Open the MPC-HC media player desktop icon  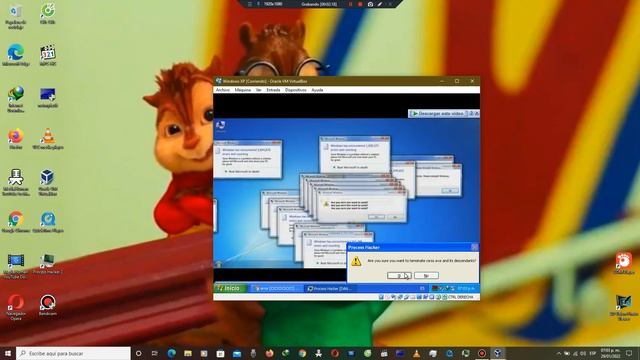tap(48, 55)
